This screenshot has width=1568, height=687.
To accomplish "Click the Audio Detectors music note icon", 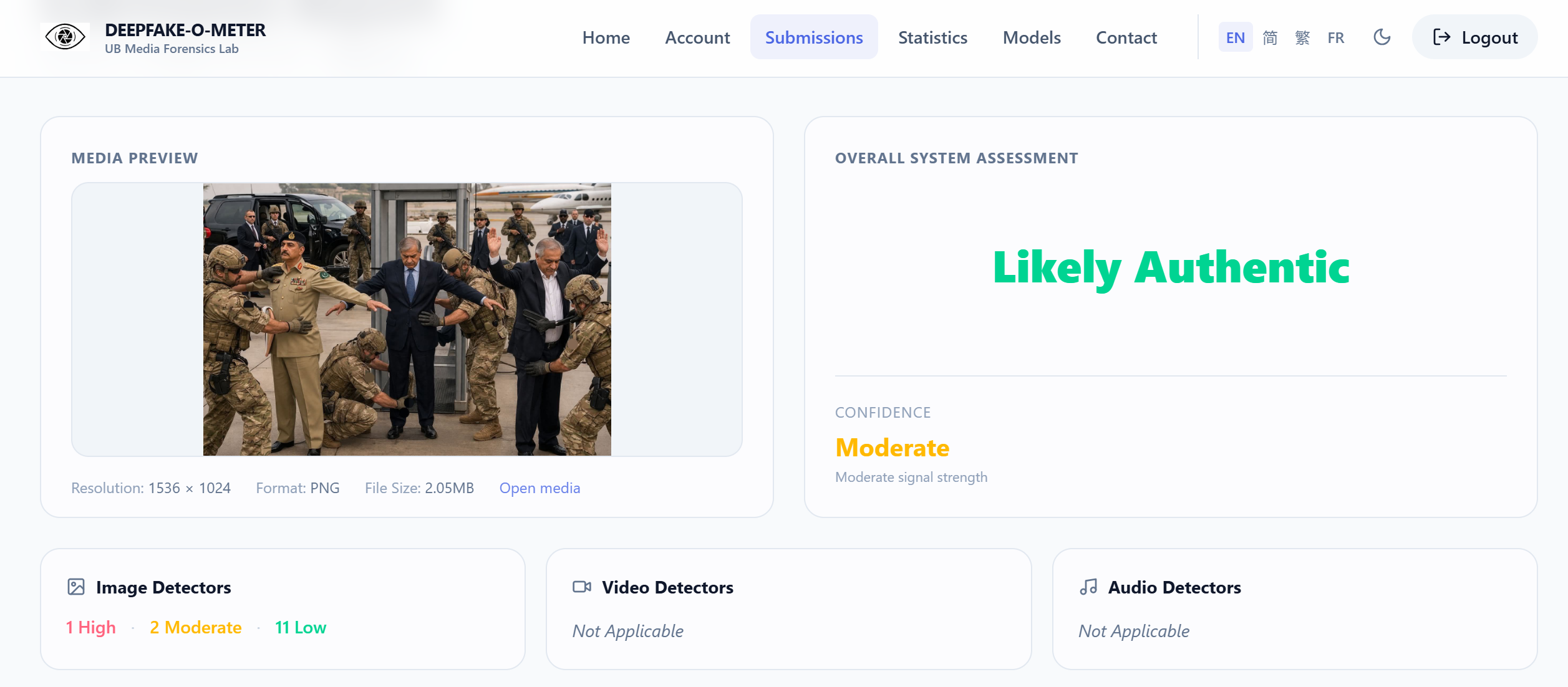I will 1088,587.
